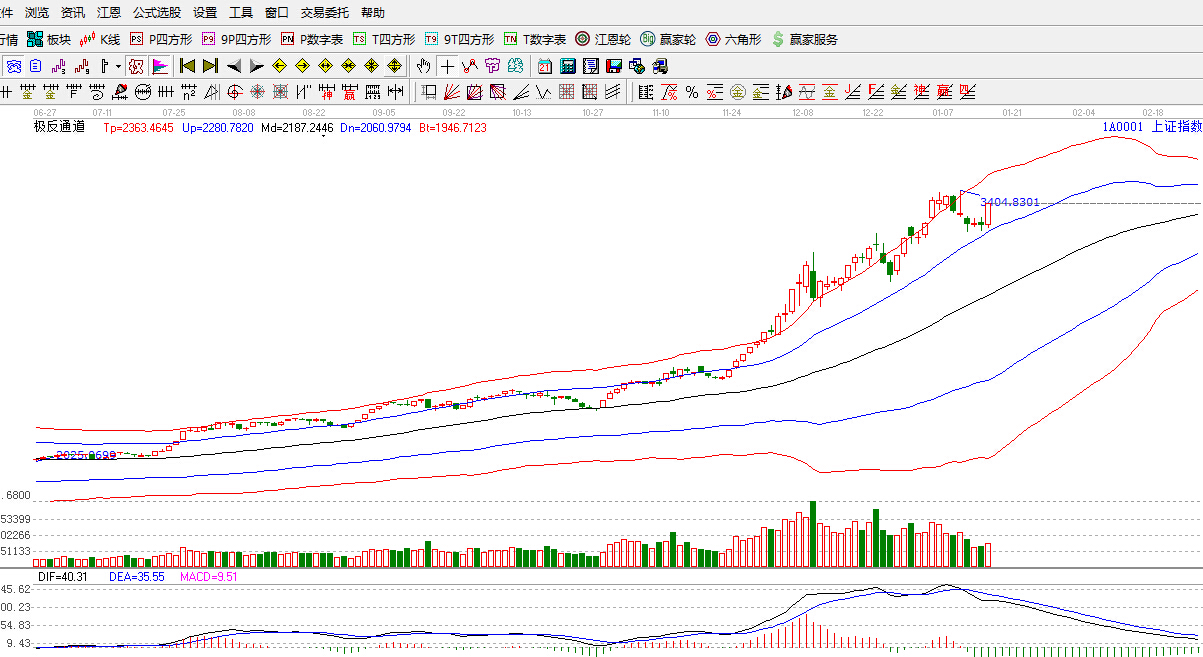Click the hand pan tool icon
This screenshot has width=1203, height=657.
(423, 67)
